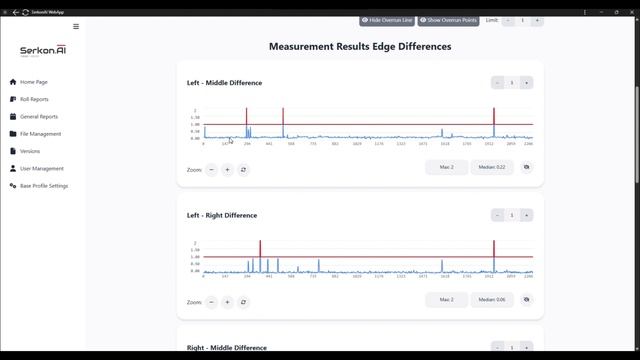Click Left - Right Difference limit value

[512, 215]
